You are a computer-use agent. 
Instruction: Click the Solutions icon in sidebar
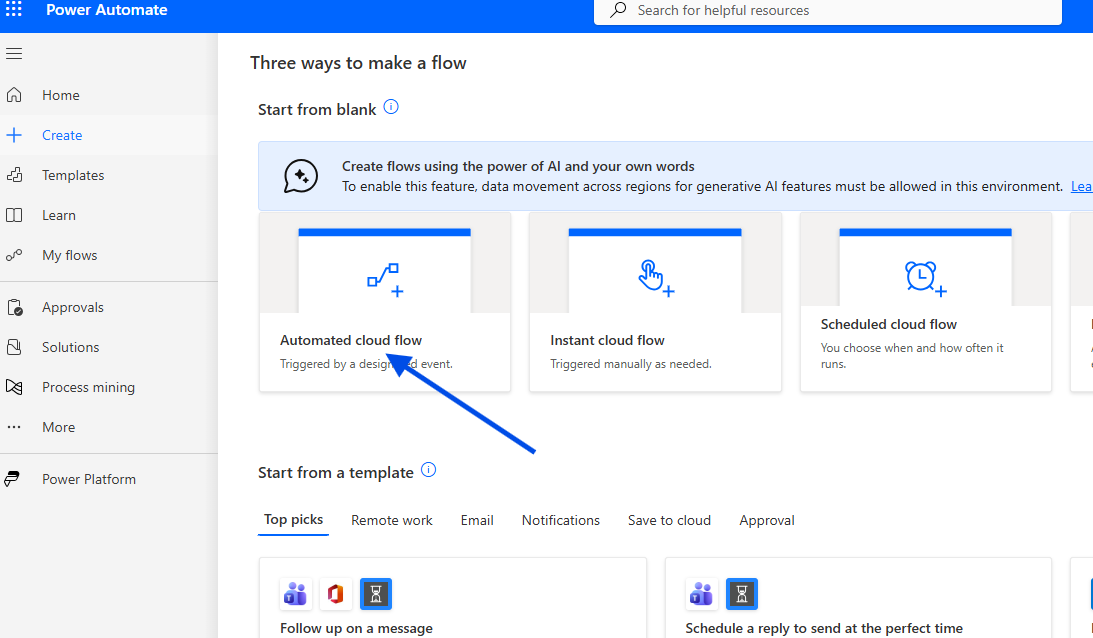[x=14, y=347]
